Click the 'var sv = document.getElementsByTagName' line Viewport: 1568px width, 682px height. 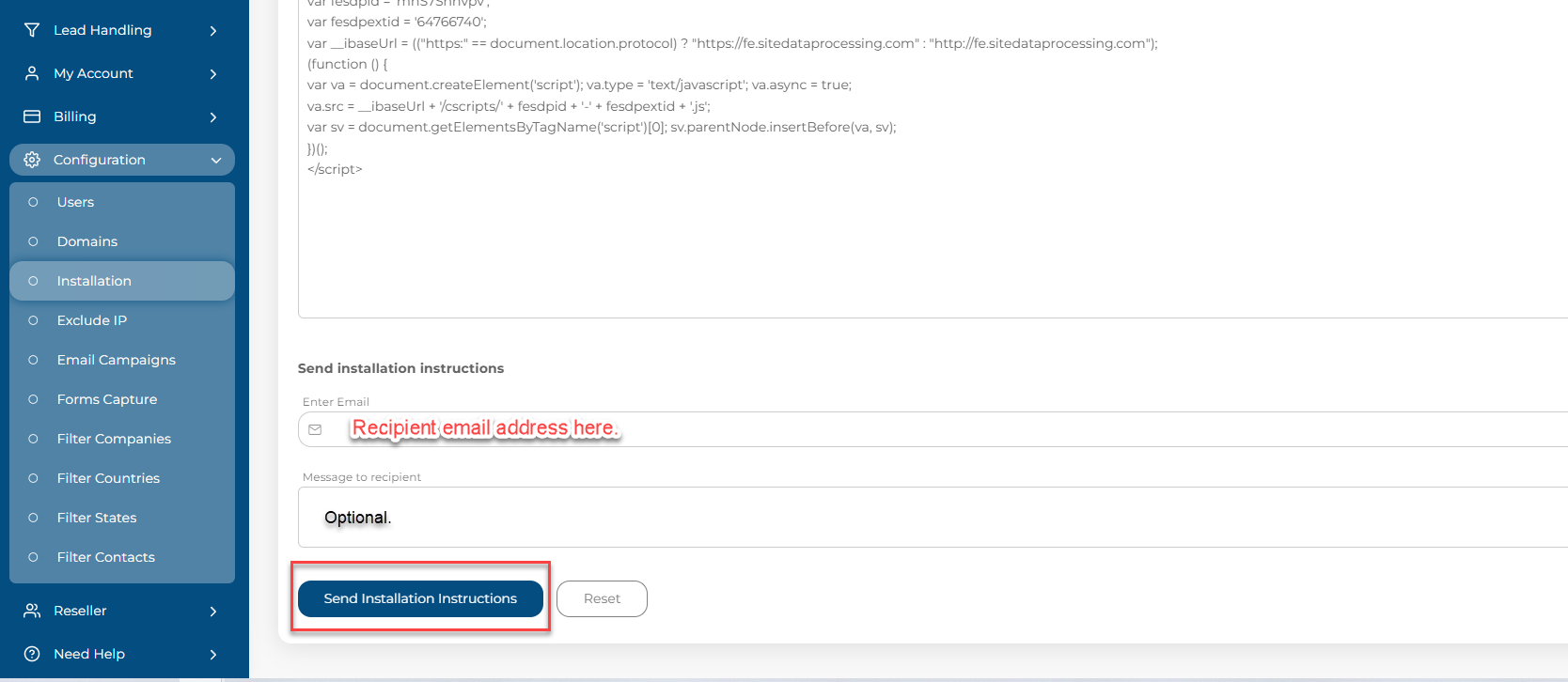[x=602, y=127]
